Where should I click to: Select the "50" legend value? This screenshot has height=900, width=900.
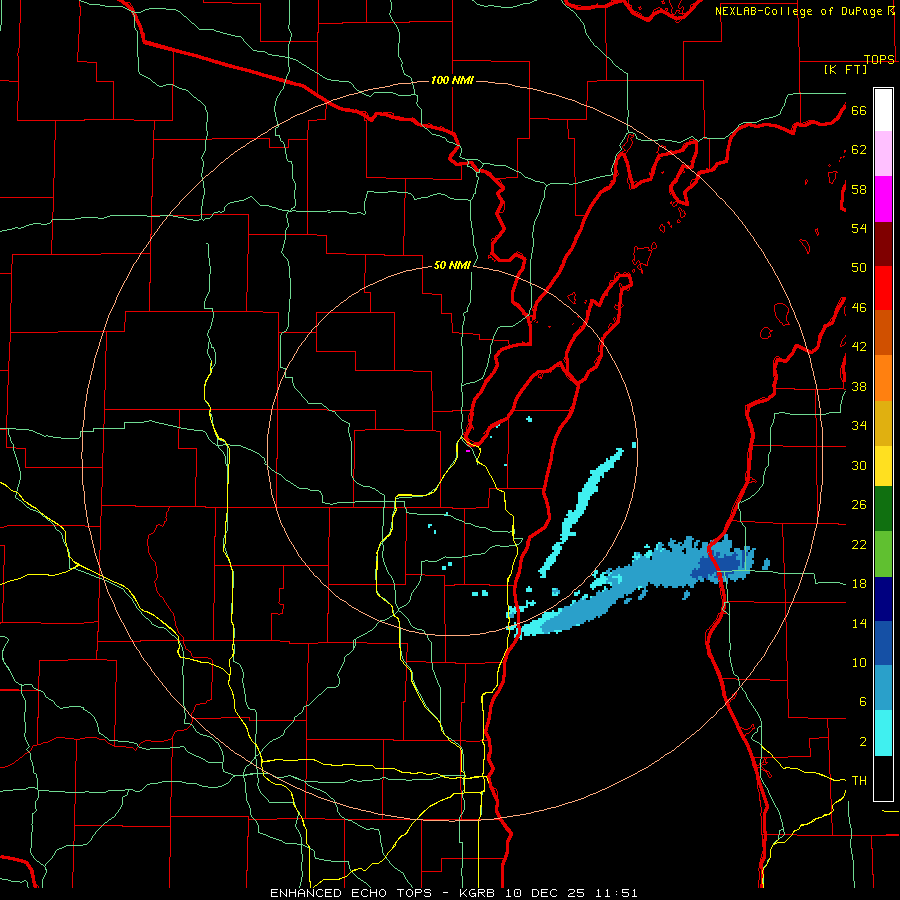[x=859, y=268]
